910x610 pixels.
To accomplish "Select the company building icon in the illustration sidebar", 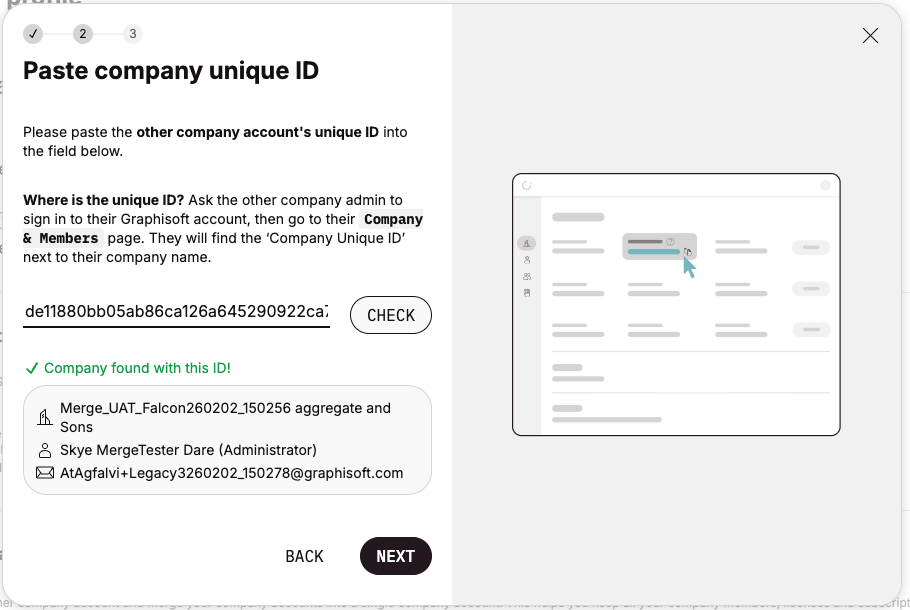I will (526, 242).
